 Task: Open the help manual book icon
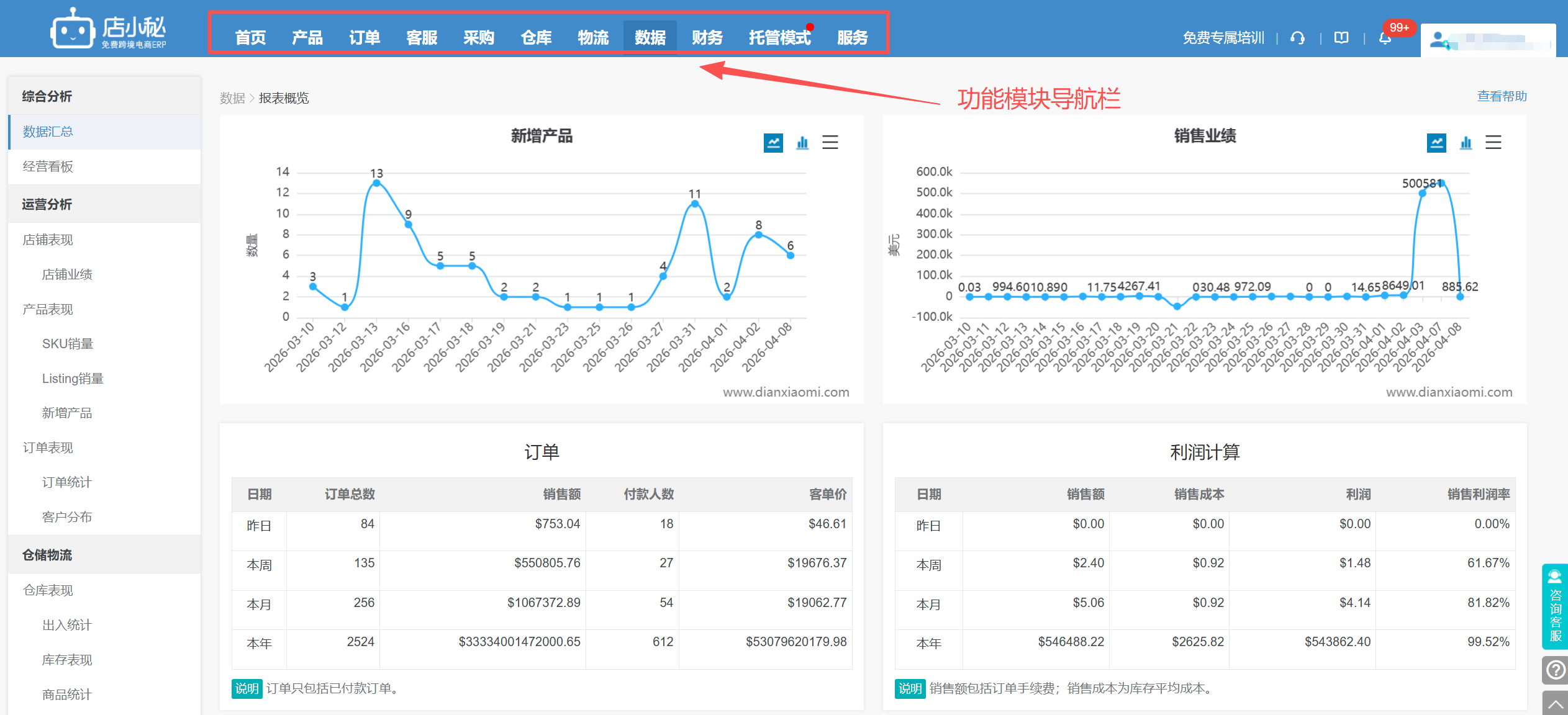point(1341,38)
